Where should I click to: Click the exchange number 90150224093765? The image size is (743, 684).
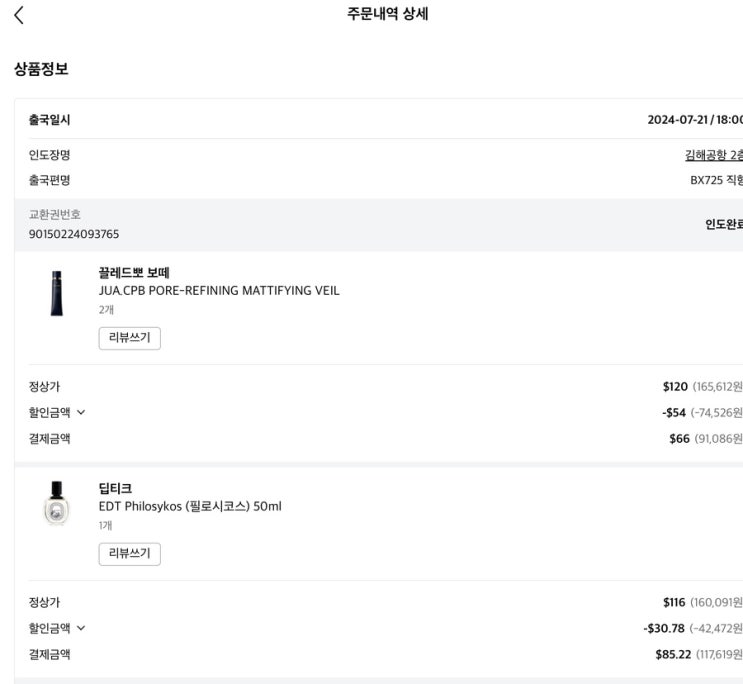coord(74,234)
